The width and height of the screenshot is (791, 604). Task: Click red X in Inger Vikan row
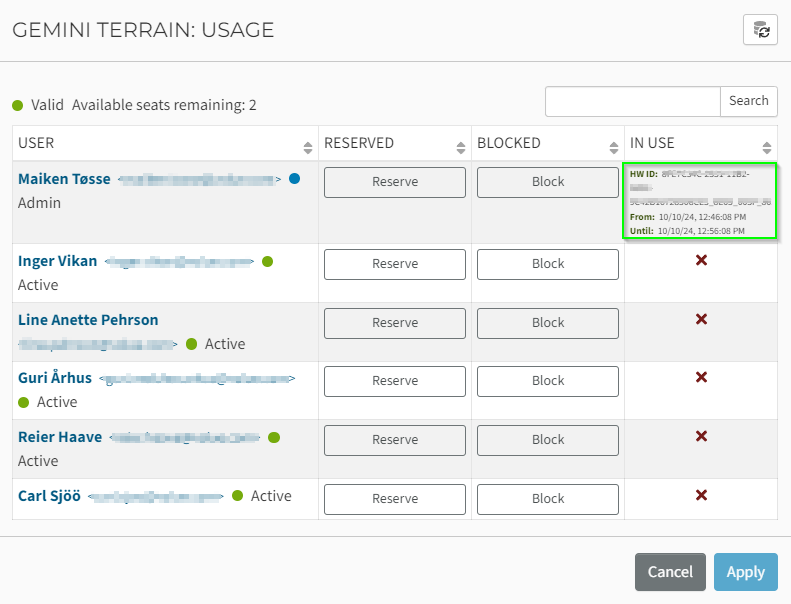pos(701,260)
